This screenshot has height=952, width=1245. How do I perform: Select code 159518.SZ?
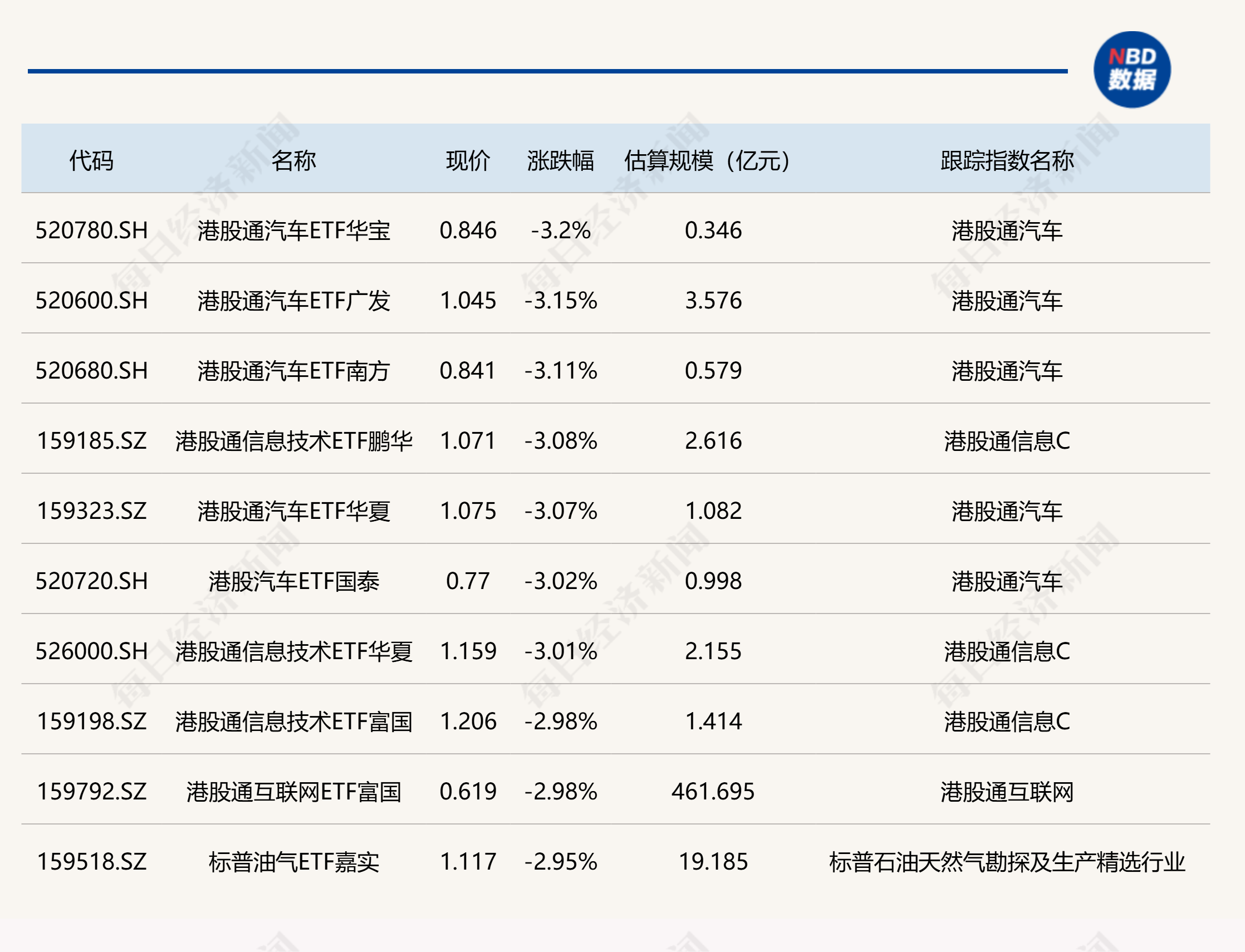(x=91, y=862)
